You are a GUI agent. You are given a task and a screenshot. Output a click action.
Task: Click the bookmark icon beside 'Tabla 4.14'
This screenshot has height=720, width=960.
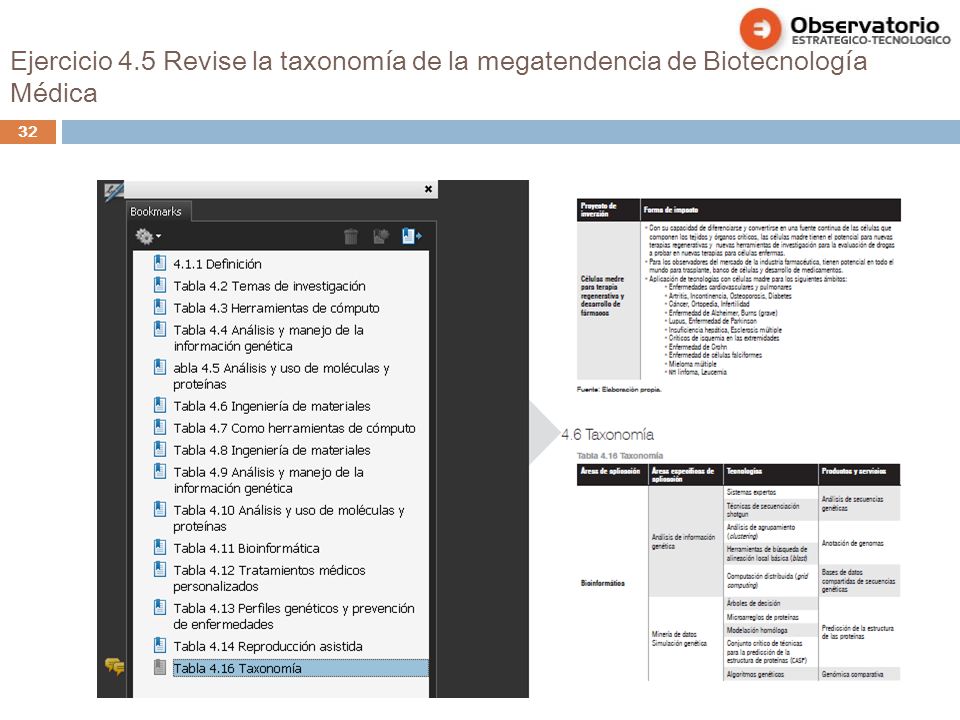(x=160, y=645)
